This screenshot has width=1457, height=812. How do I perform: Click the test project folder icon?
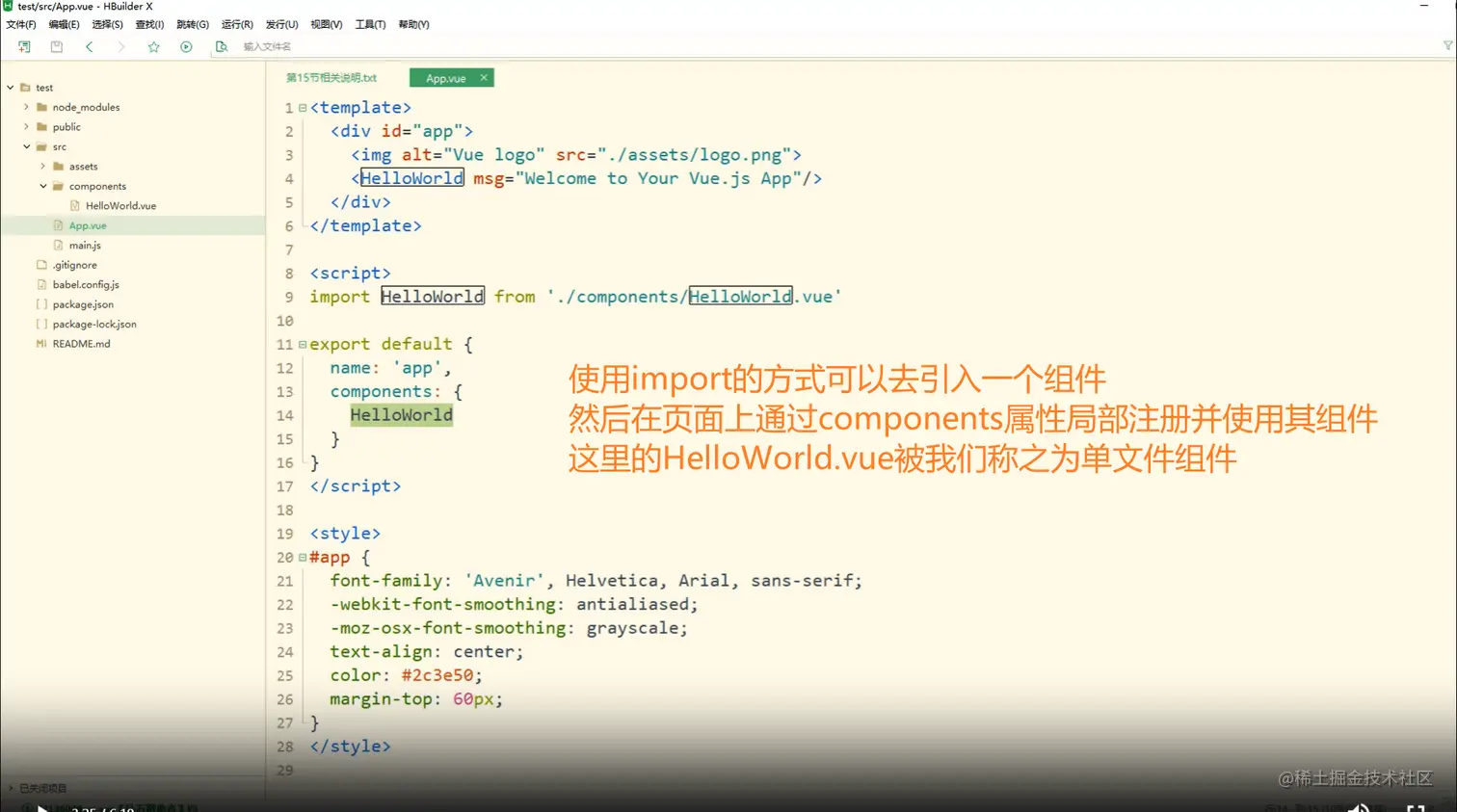[x=25, y=87]
